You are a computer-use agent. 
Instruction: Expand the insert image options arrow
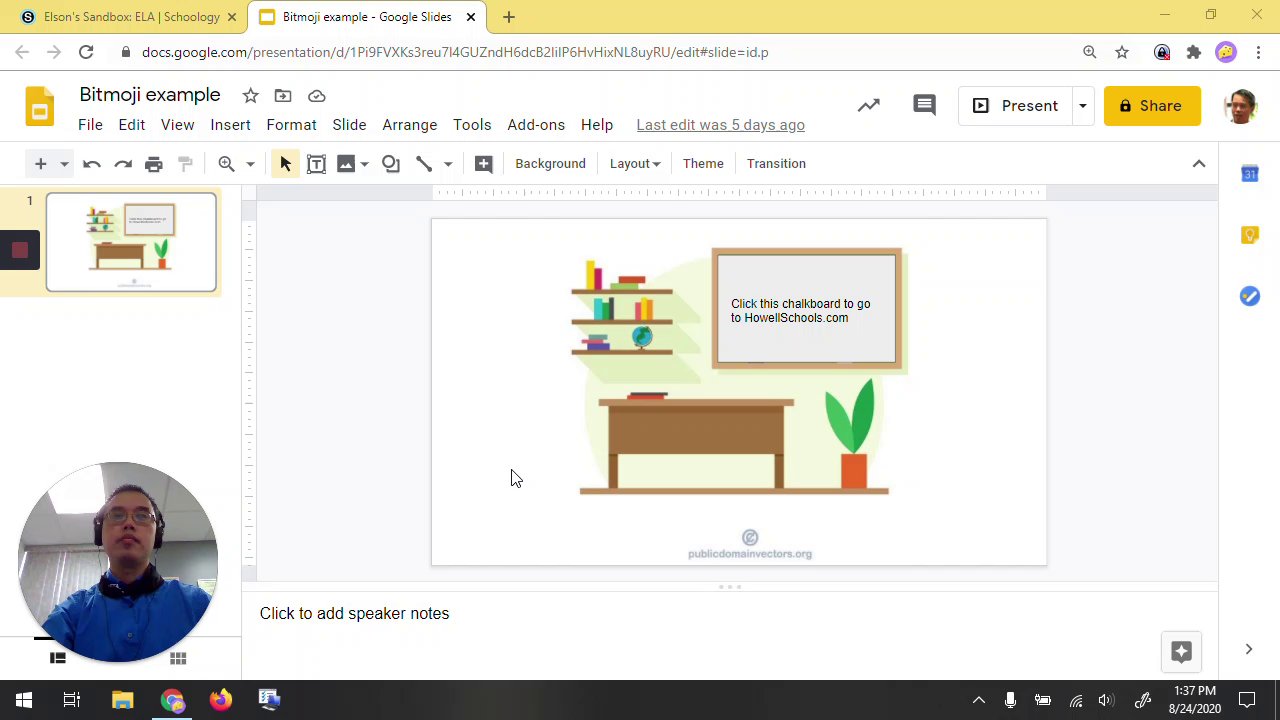pyautogui.click(x=365, y=163)
